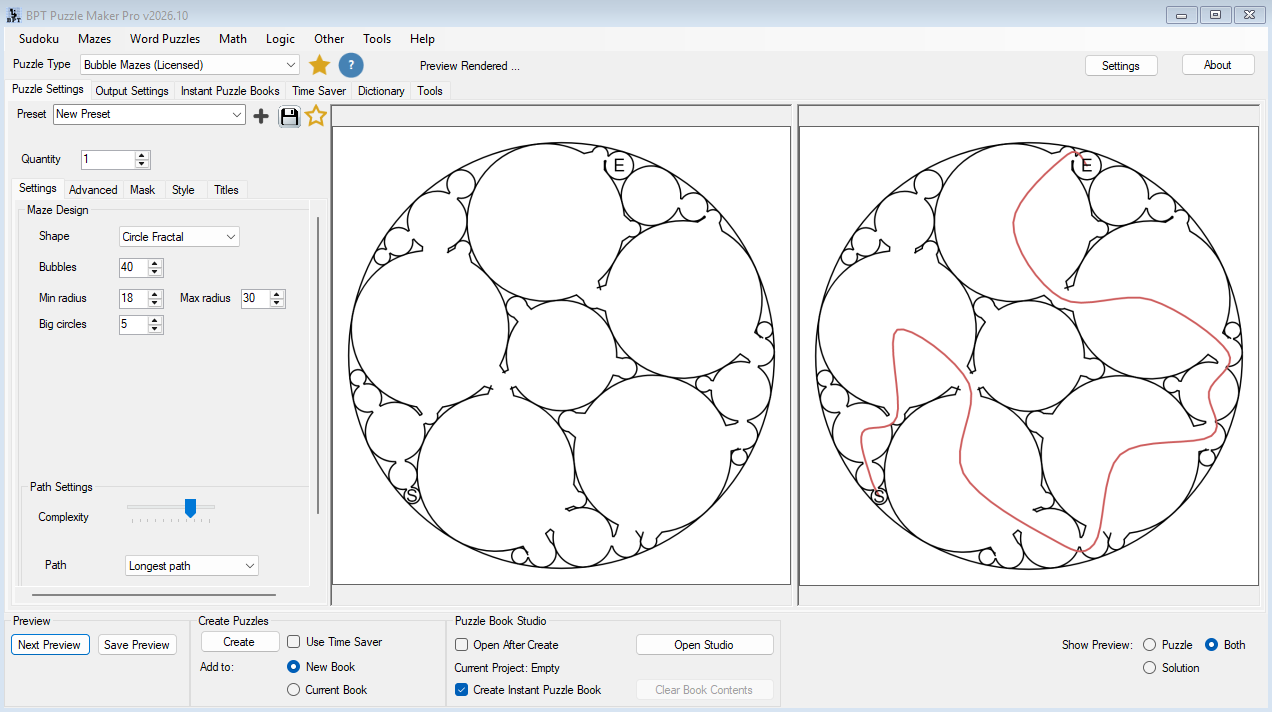
Task: Switch to Style sub-tab
Action: (x=183, y=190)
